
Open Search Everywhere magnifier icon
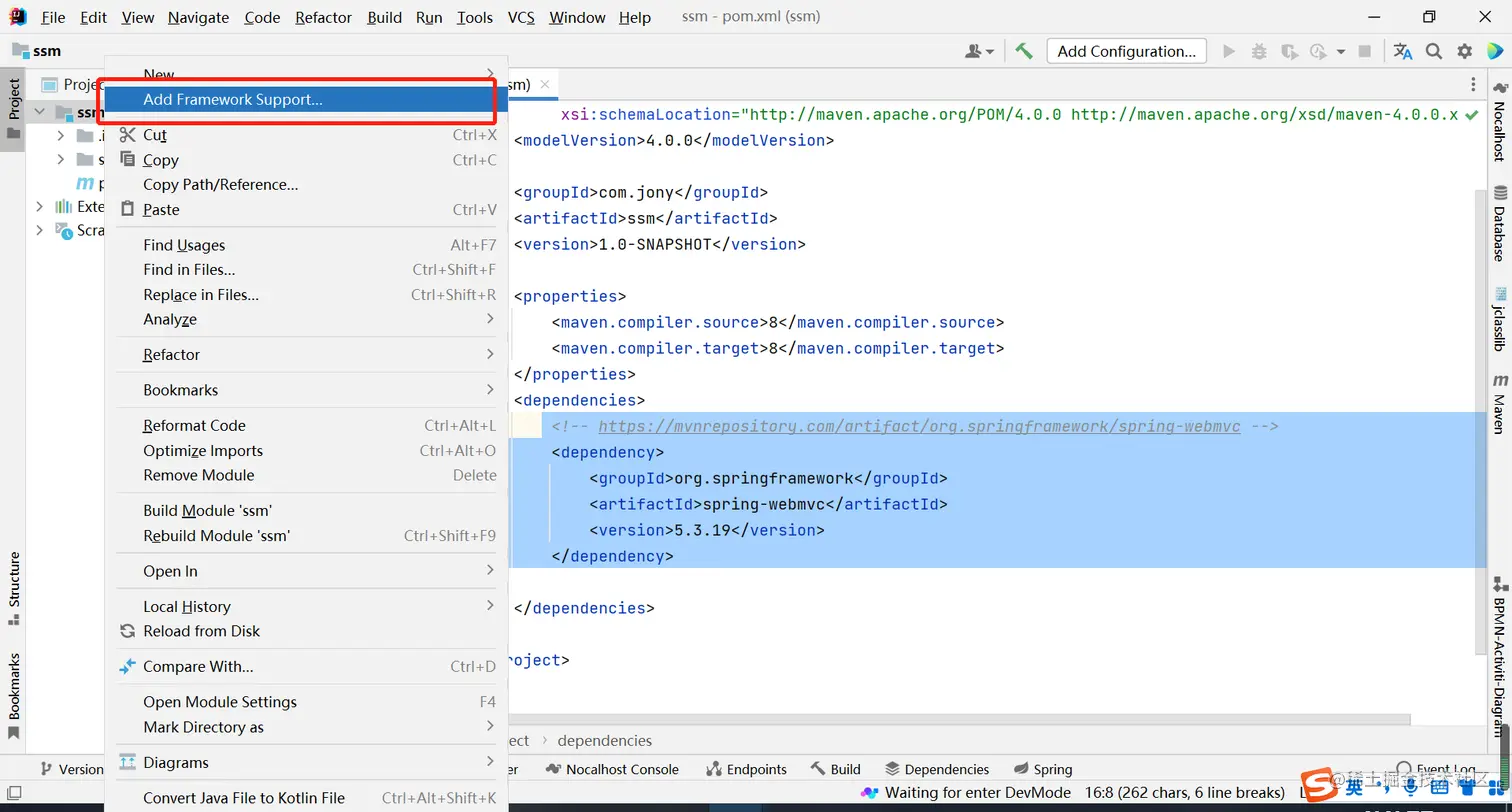tap(1434, 51)
